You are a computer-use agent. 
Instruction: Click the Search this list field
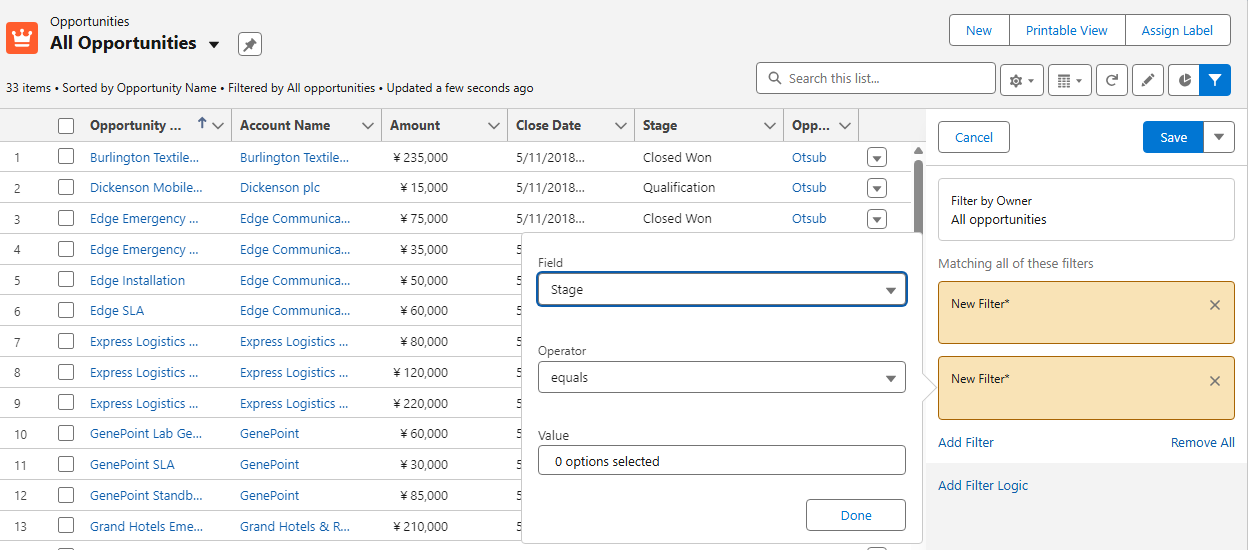coord(885,79)
